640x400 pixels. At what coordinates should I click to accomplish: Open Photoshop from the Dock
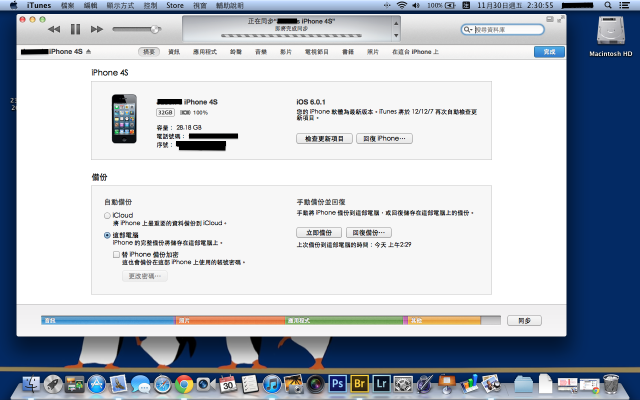[x=338, y=384]
